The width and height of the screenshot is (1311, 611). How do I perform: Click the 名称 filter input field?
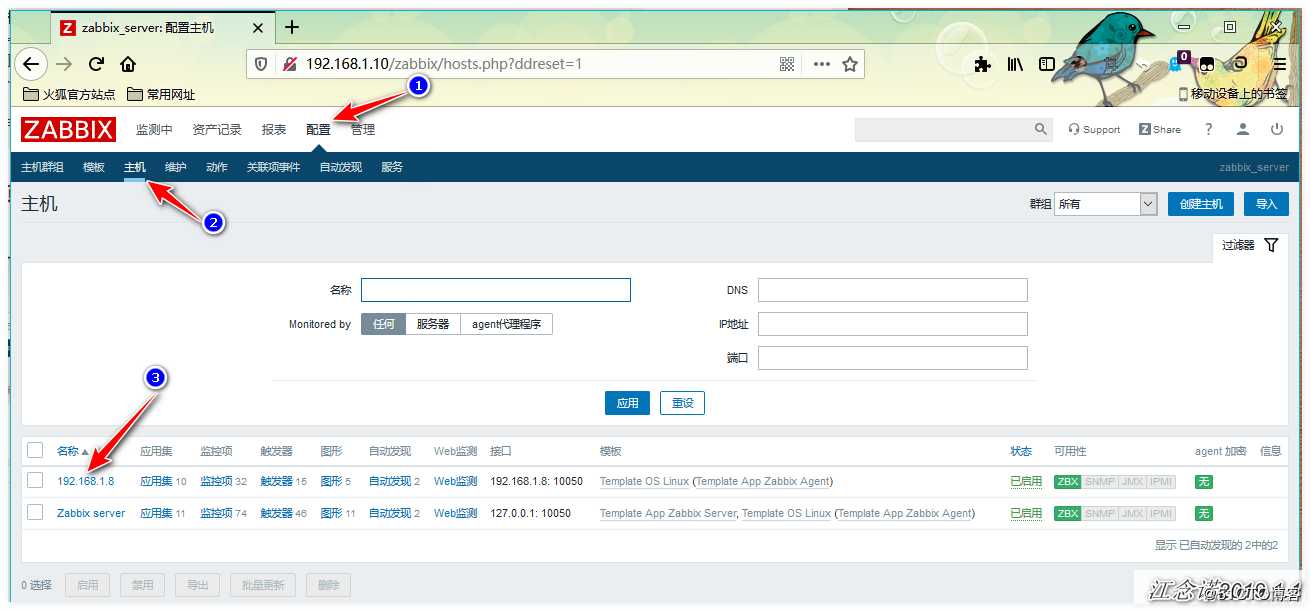[x=496, y=290]
